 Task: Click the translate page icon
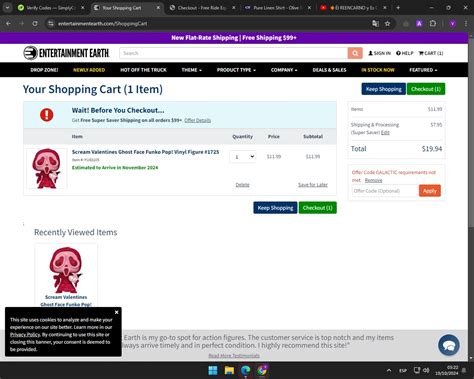(375, 23)
